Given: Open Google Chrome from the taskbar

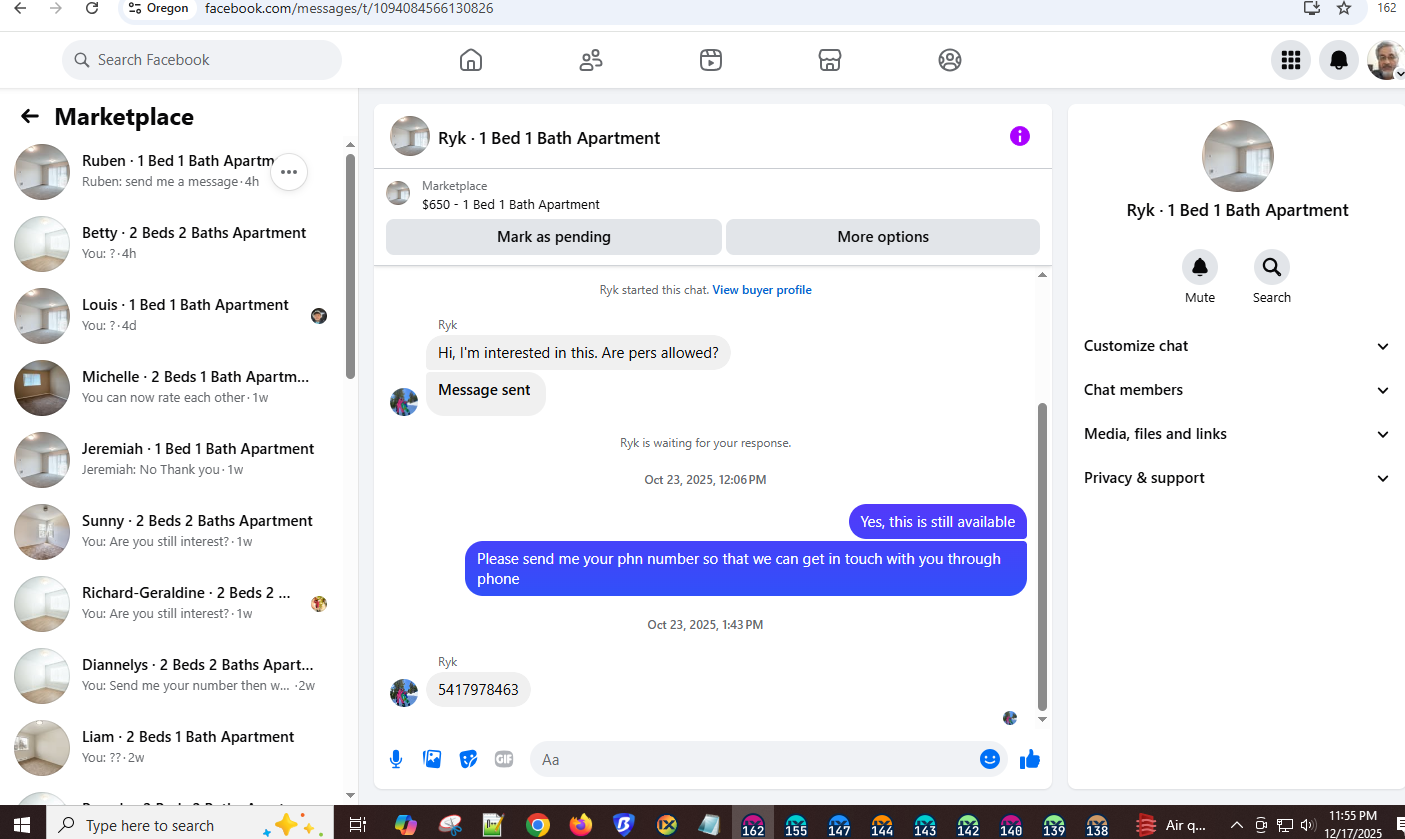Looking at the screenshot, I should pyautogui.click(x=538, y=825).
